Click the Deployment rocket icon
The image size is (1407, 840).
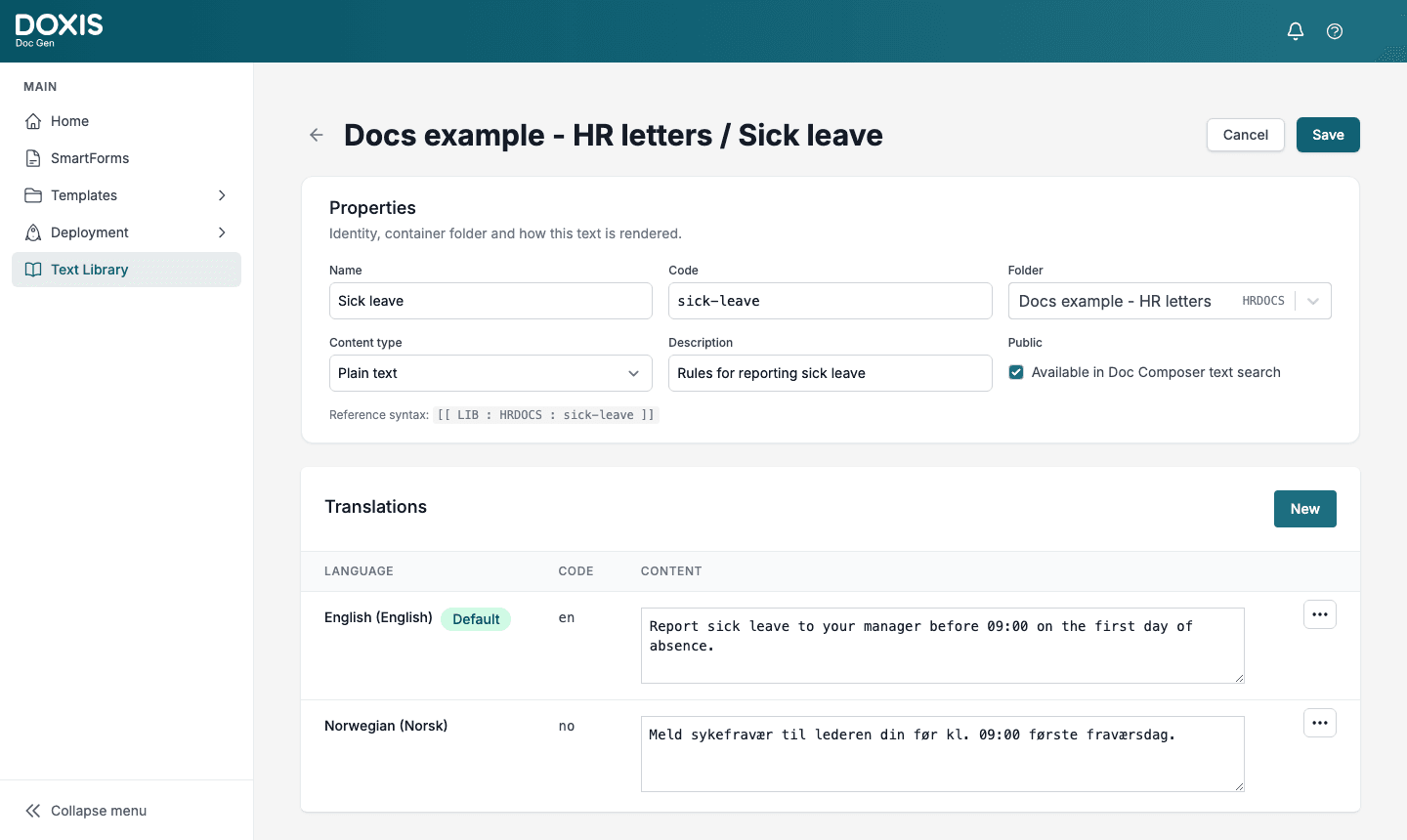coord(33,232)
